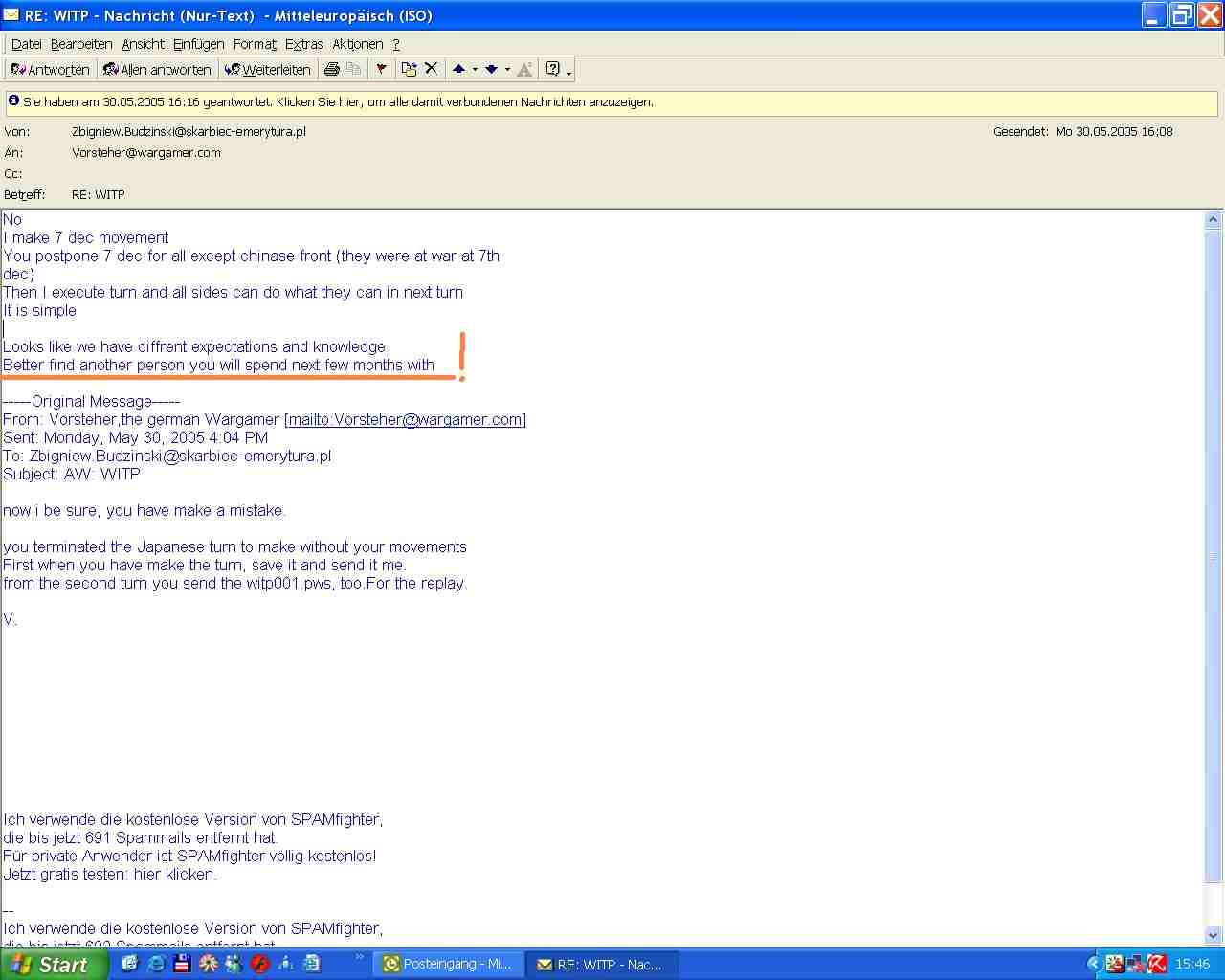This screenshot has width=1225, height=980.
Task: Click the greyed-out copy icon in the toolbar
Action: tap(353, 69)
